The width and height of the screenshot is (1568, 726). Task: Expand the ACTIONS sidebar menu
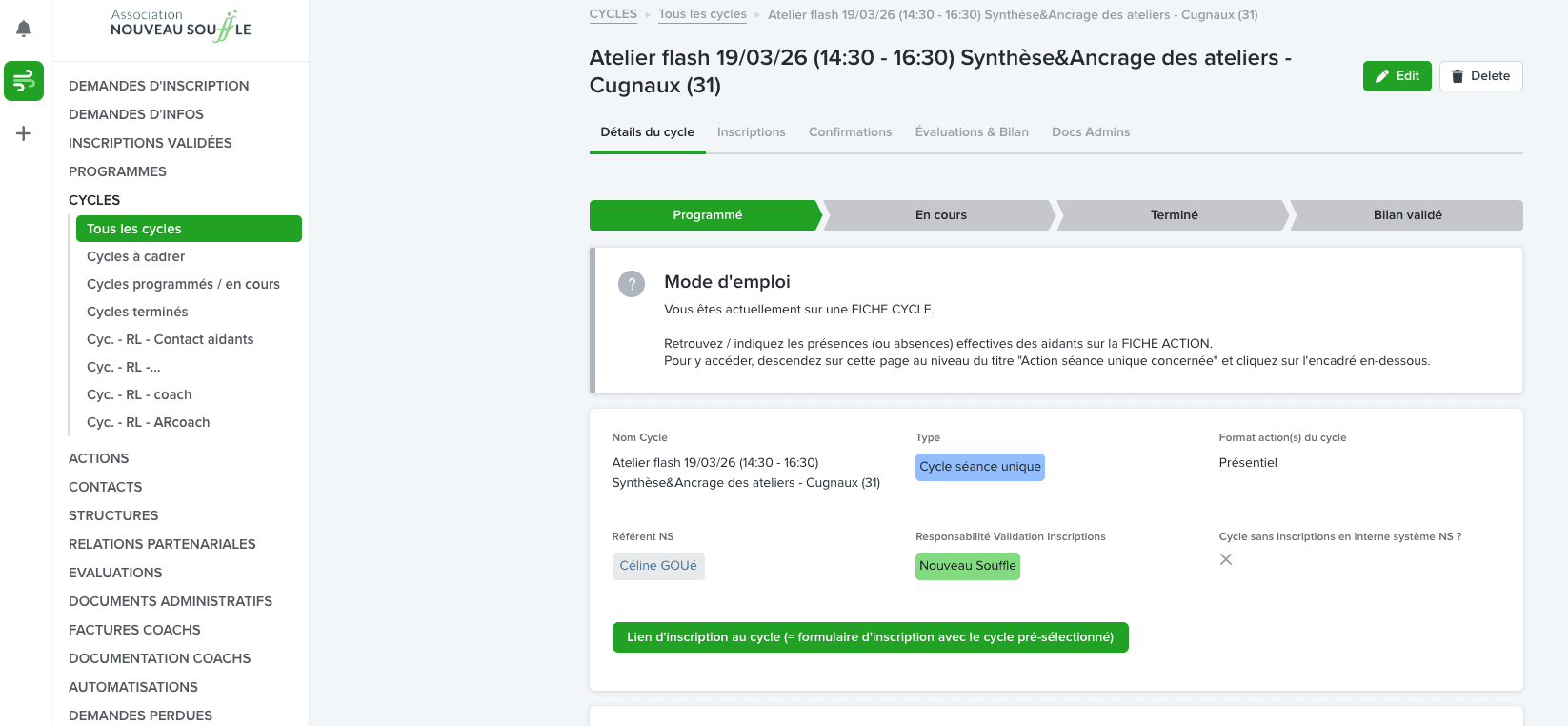pyautogui.click(x=98, y=458)
